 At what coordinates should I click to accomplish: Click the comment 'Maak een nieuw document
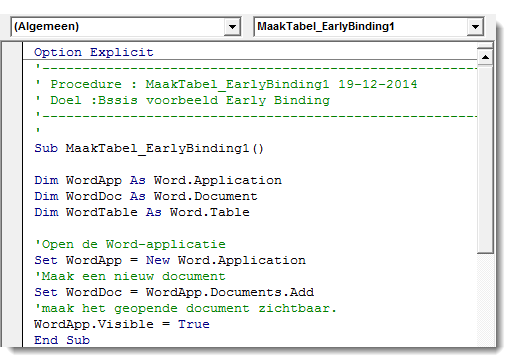pos(130,276)
